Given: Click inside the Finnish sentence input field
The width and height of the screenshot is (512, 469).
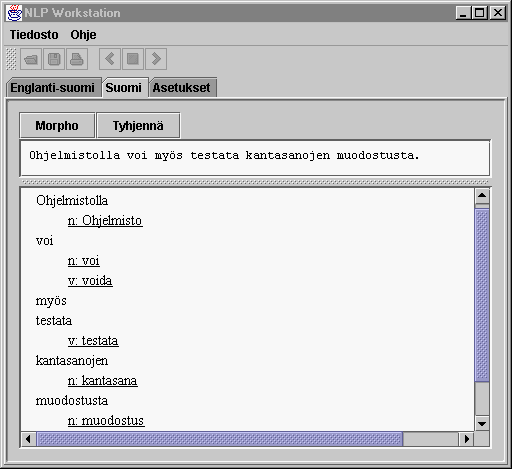Looking at the screenshot, I should [x=255, y=158].
